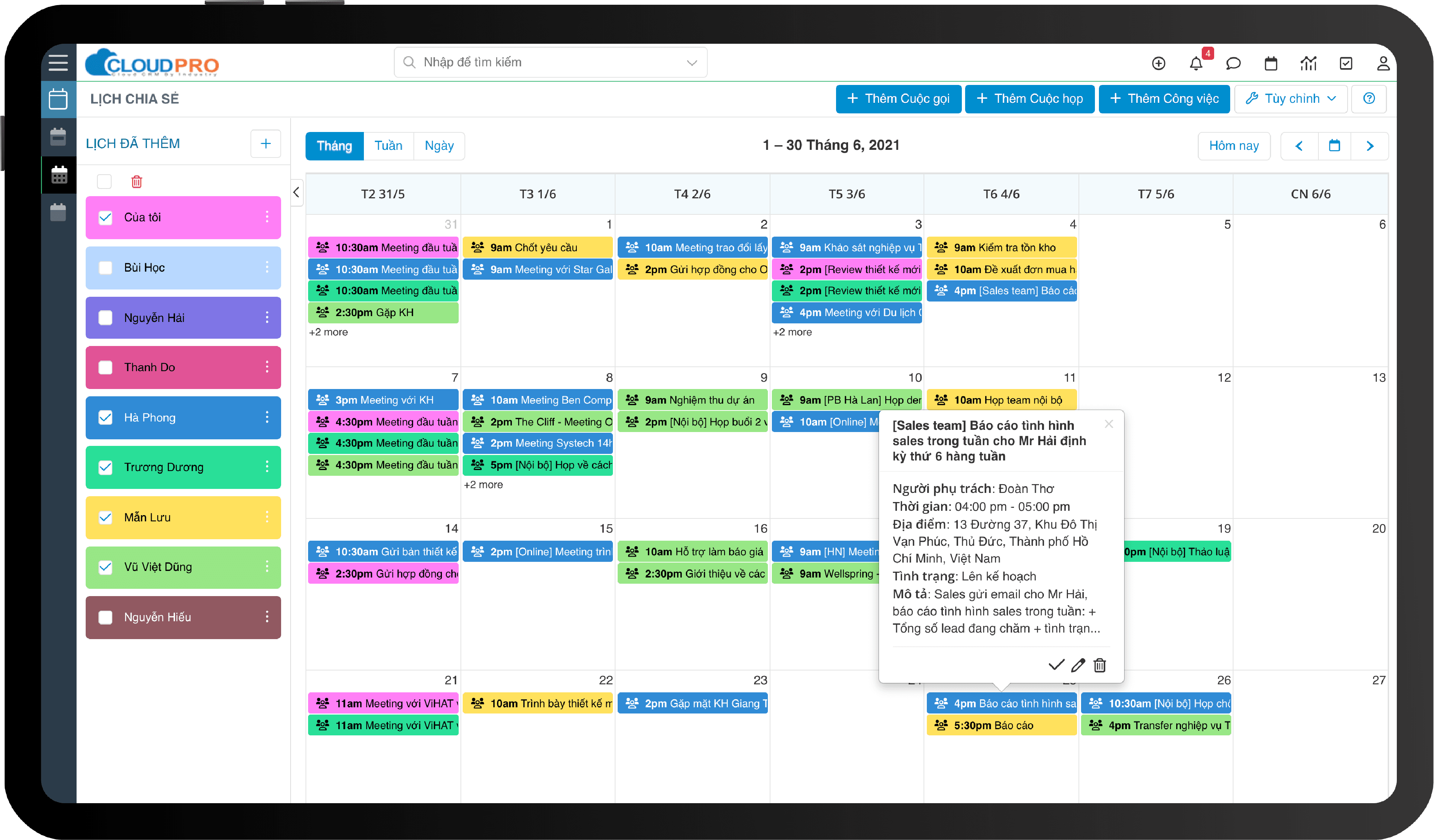Open the notifications bell icon

(x=1196, y=63)
